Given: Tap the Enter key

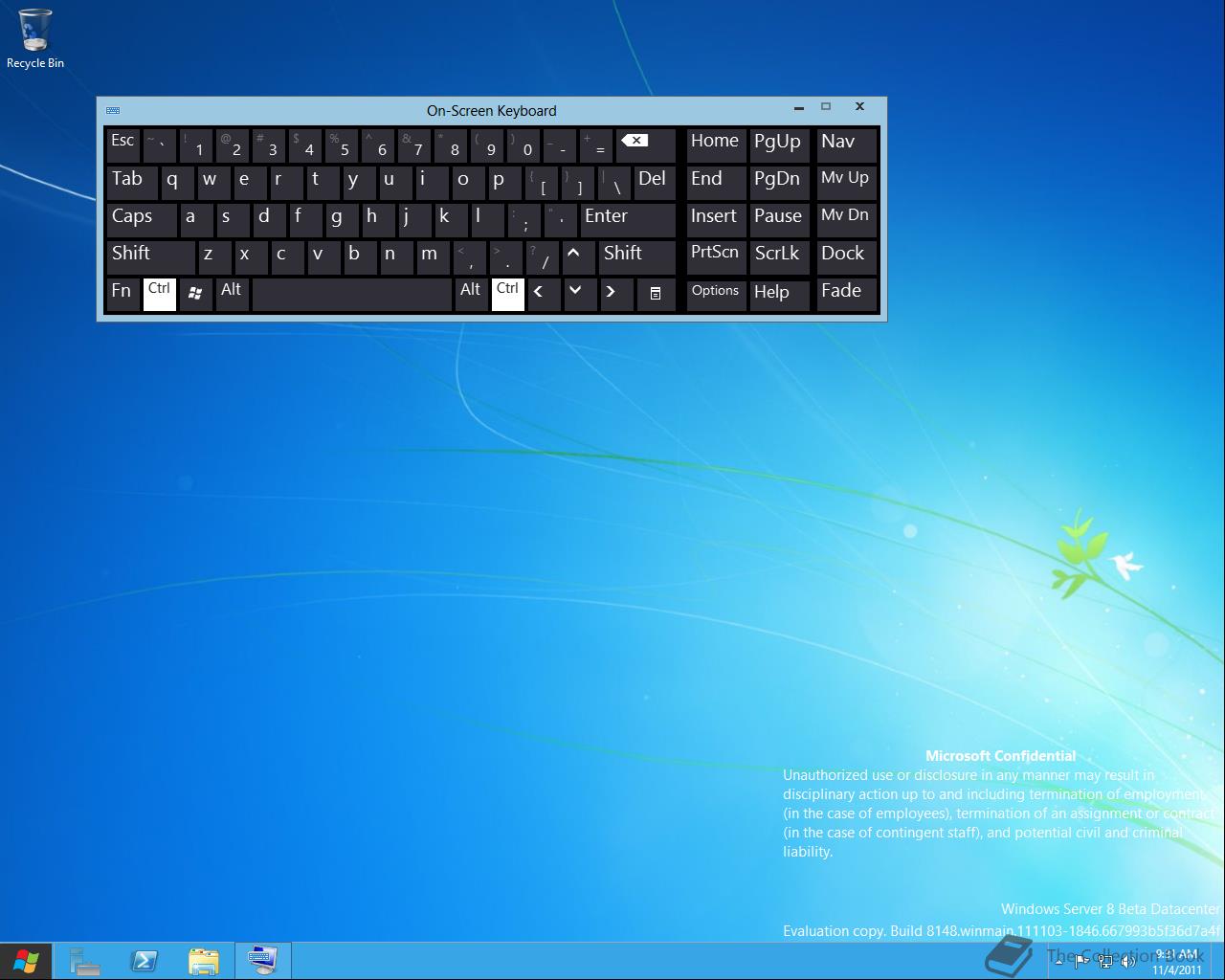Looking at the screenshot, I should (628, 219).
